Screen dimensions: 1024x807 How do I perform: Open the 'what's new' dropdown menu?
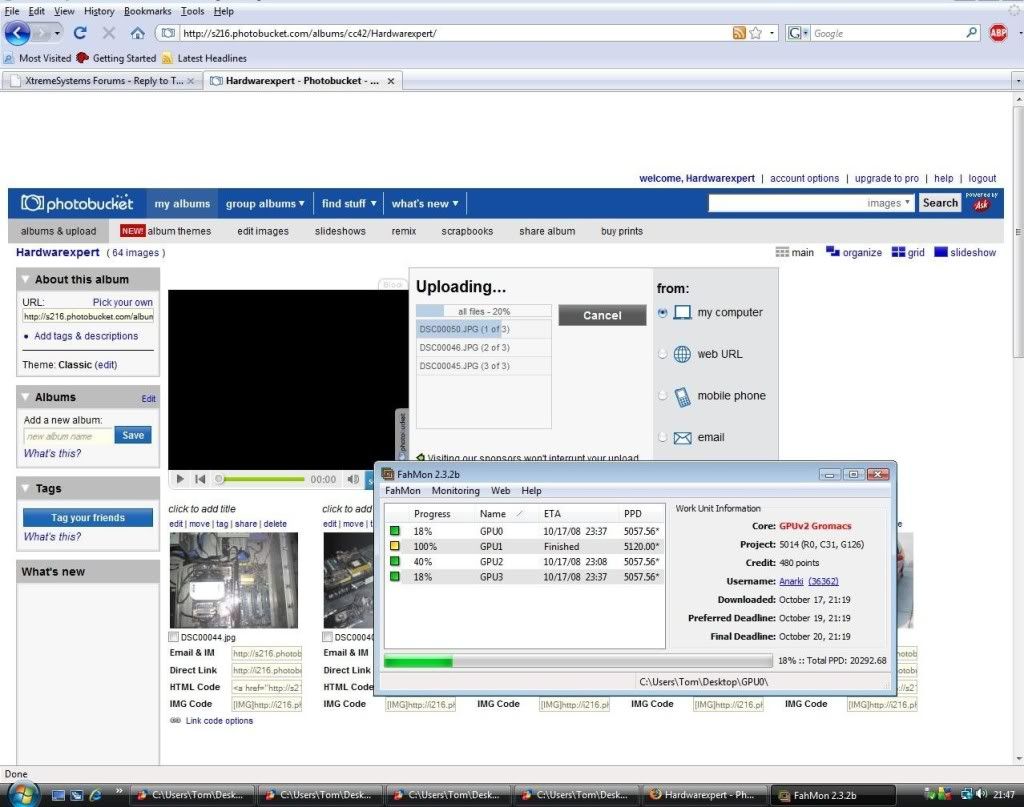click(424, 204)
